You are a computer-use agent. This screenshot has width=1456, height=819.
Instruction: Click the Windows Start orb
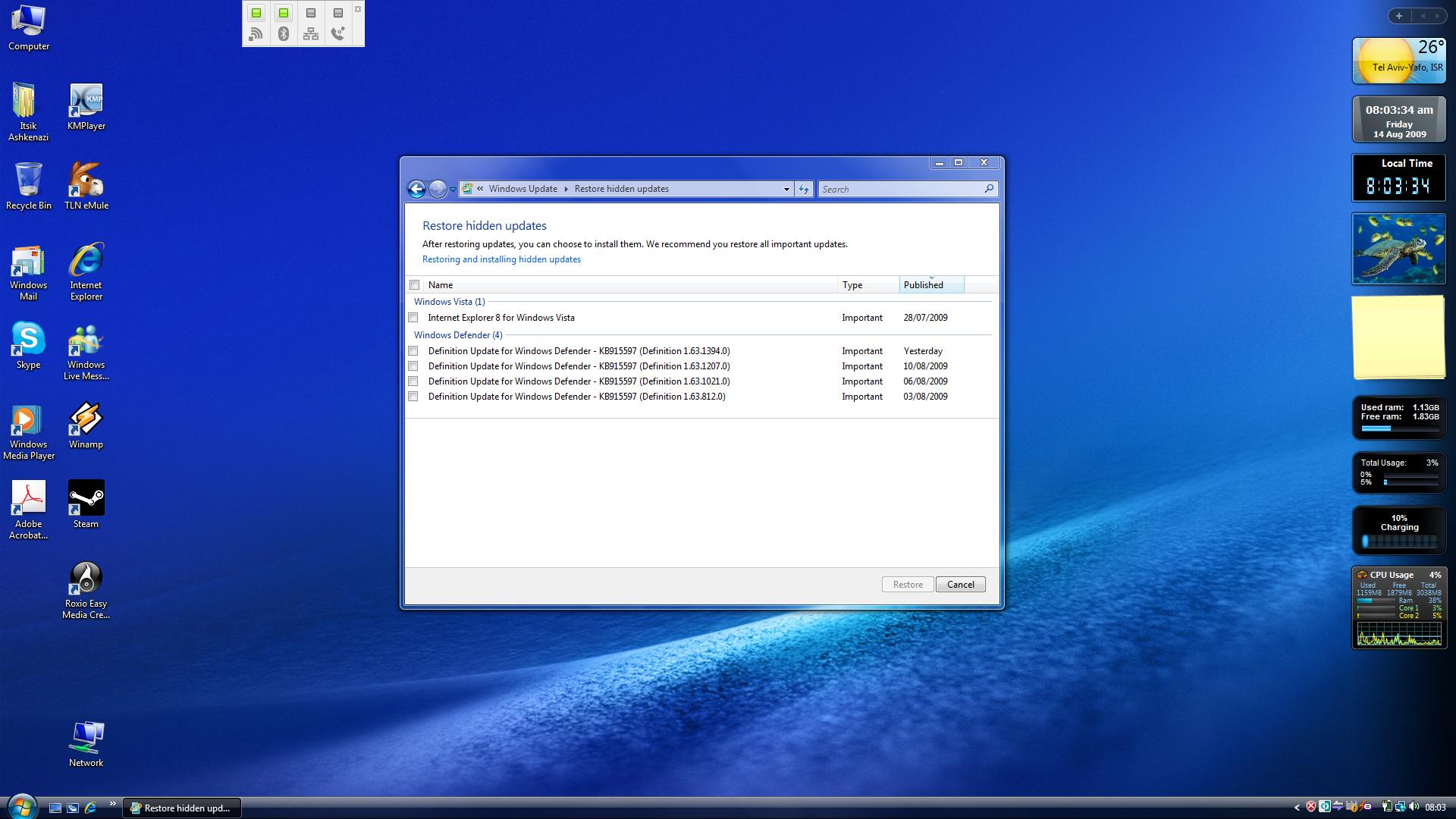tap(22, 807)
